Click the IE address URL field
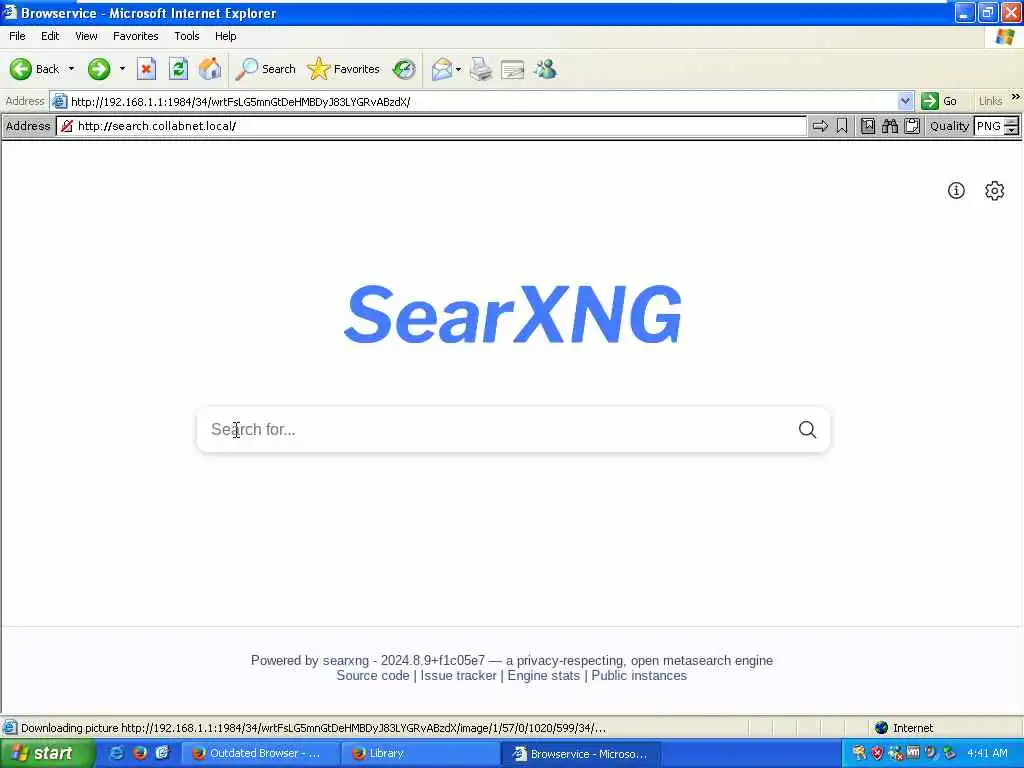The height and width of the screenshot is (768, 1024). pos(482,101)
